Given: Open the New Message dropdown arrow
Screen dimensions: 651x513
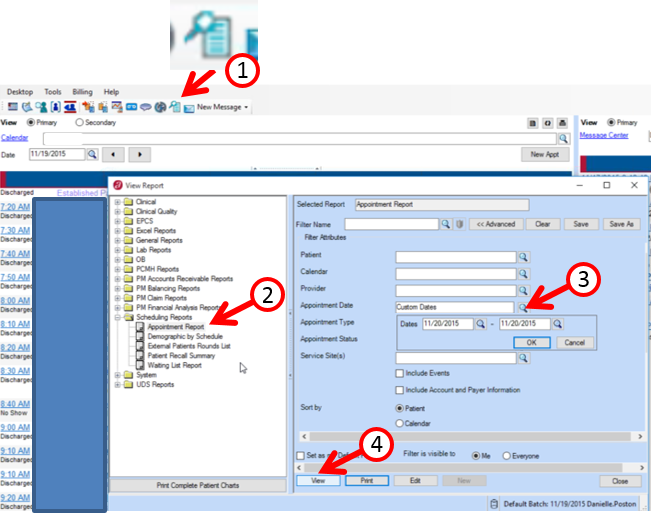Looking at the screenshot, I should pyautogui.click(x=246, y=107).
